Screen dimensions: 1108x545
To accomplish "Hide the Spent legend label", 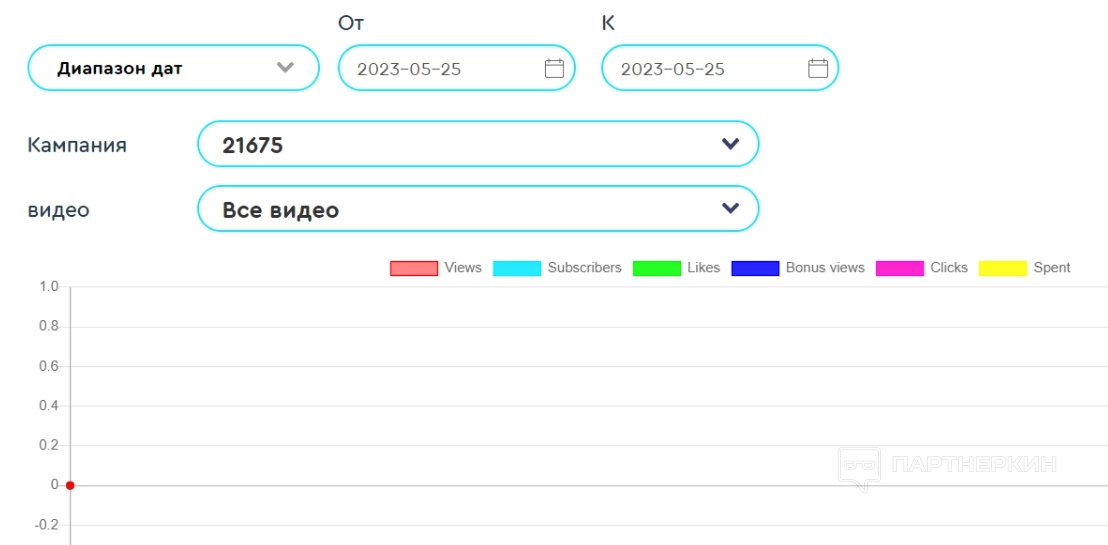I will pos(1052,268).
